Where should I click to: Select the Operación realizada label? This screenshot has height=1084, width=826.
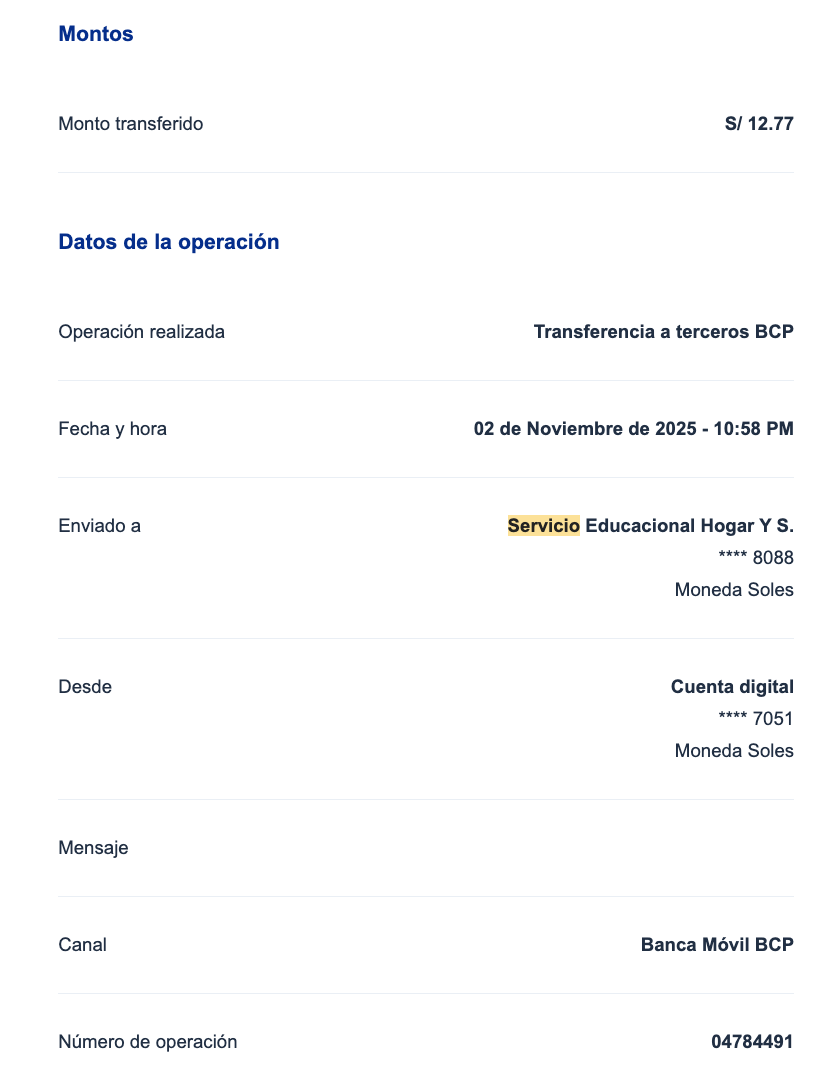(142, 332)
